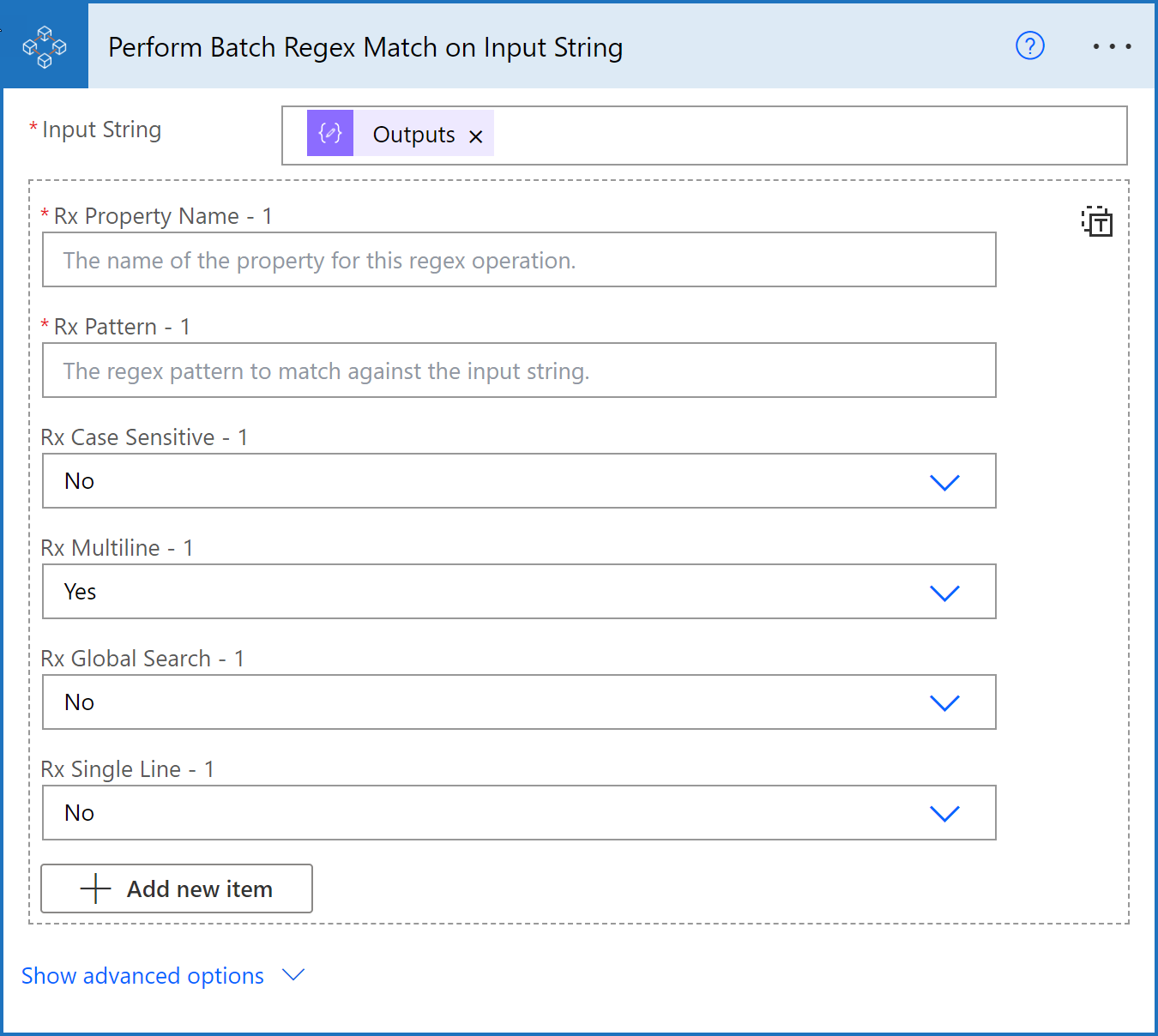Click the Outputs token label
This screenshot has width=1158, height=1036.
coord(413,135)
